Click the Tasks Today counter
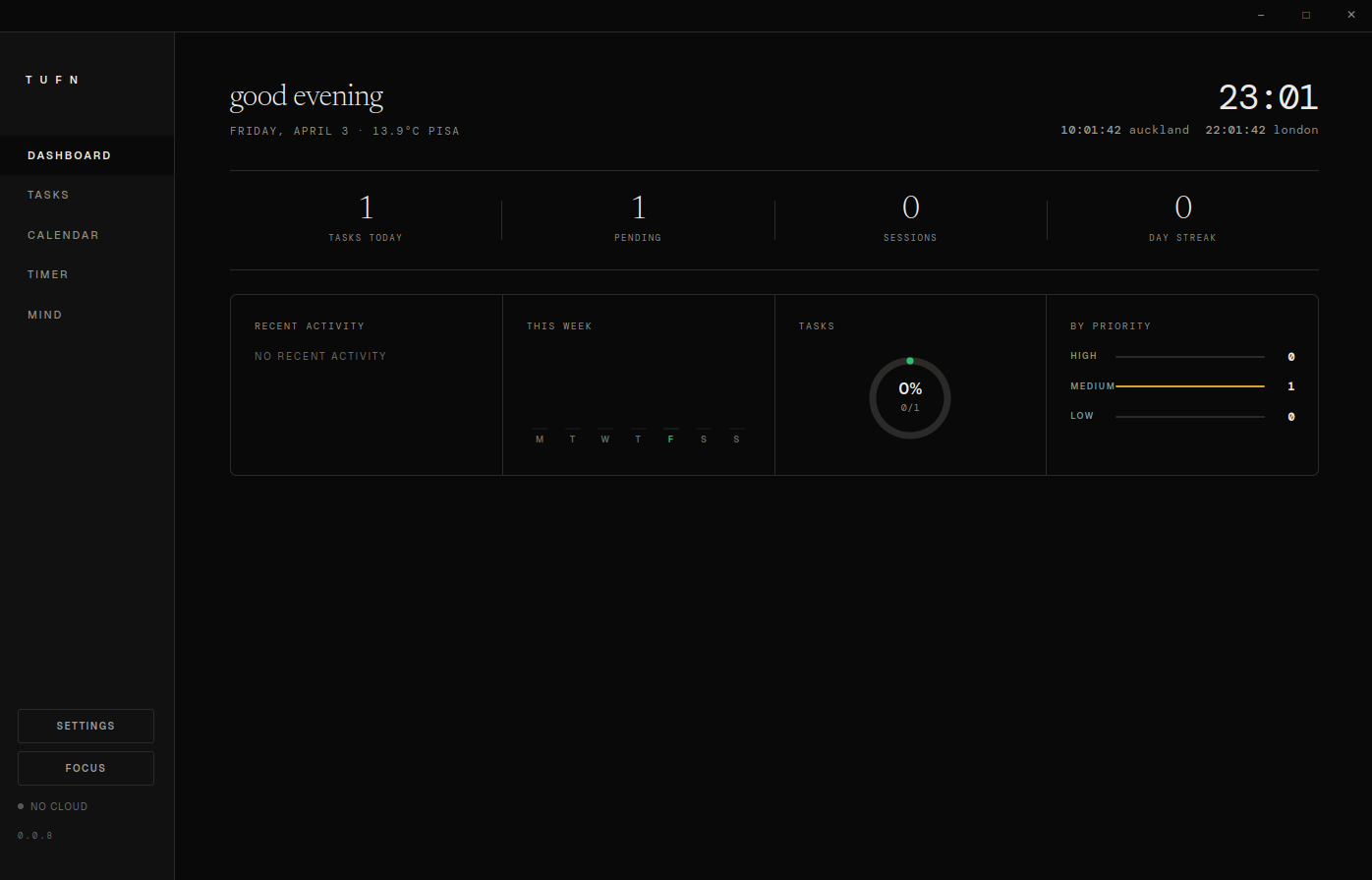 366,218
